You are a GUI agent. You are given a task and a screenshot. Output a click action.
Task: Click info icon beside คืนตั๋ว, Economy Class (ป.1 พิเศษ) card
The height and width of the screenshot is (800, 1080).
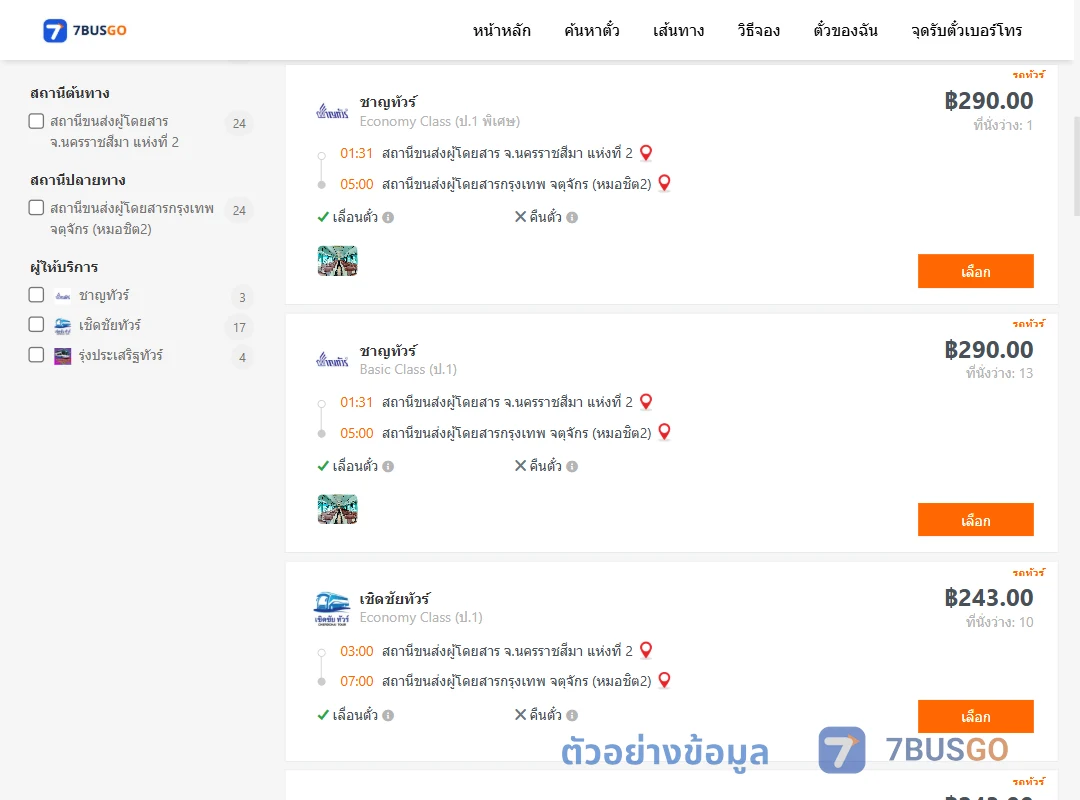[x=572, y=218]
